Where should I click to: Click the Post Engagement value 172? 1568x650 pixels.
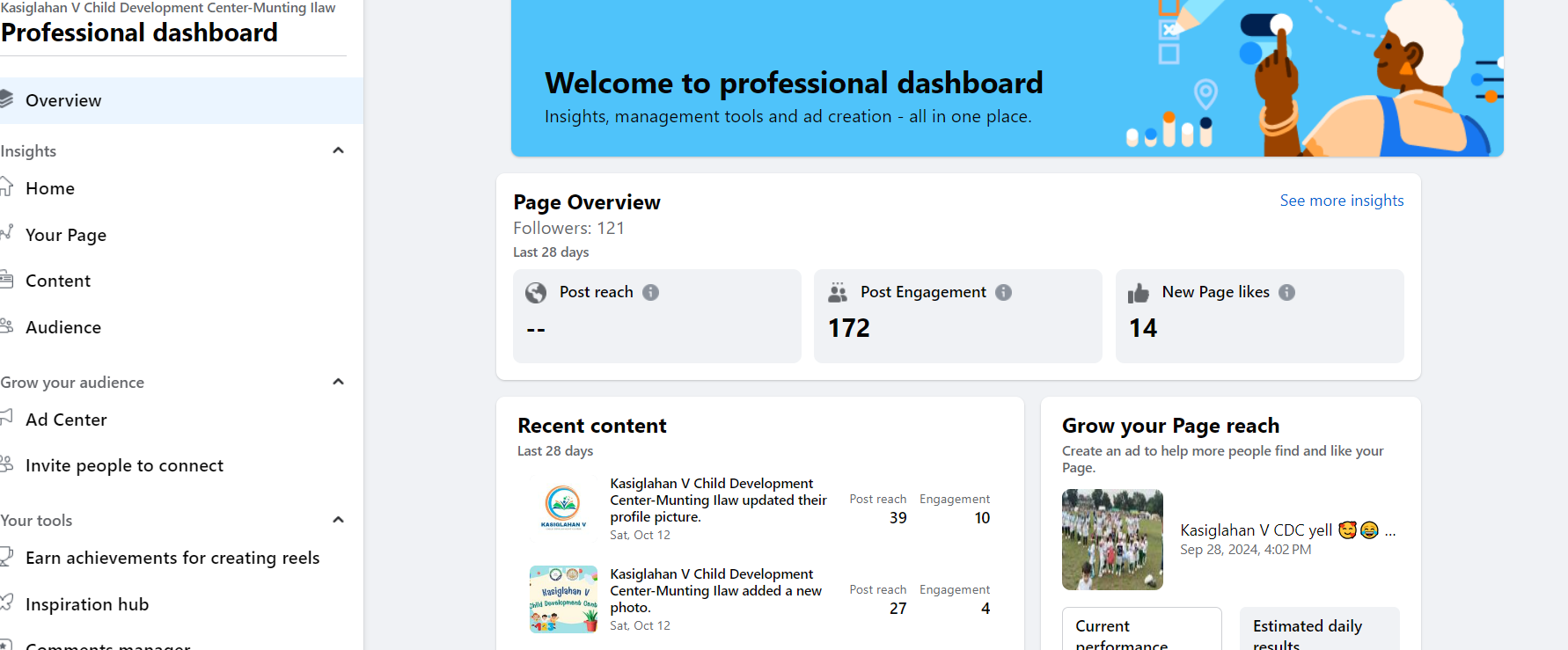click(849, 328)
